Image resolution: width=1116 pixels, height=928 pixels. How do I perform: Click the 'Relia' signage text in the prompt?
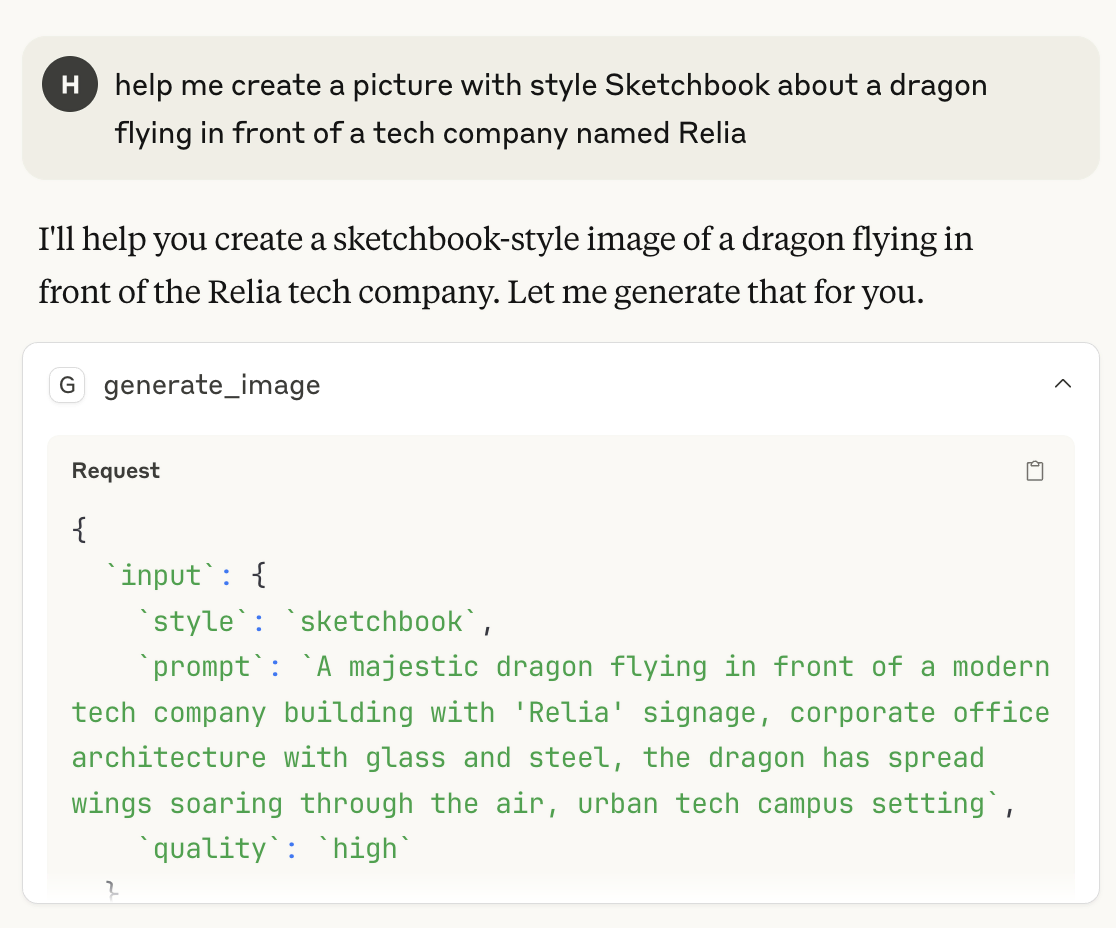click(569, 712)
